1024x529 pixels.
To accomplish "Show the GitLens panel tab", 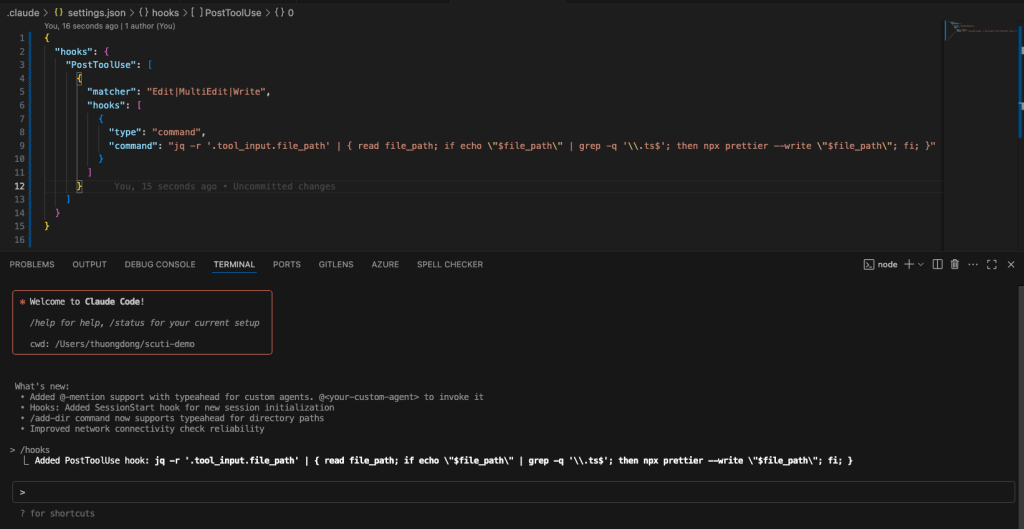I will coord(336,264).
